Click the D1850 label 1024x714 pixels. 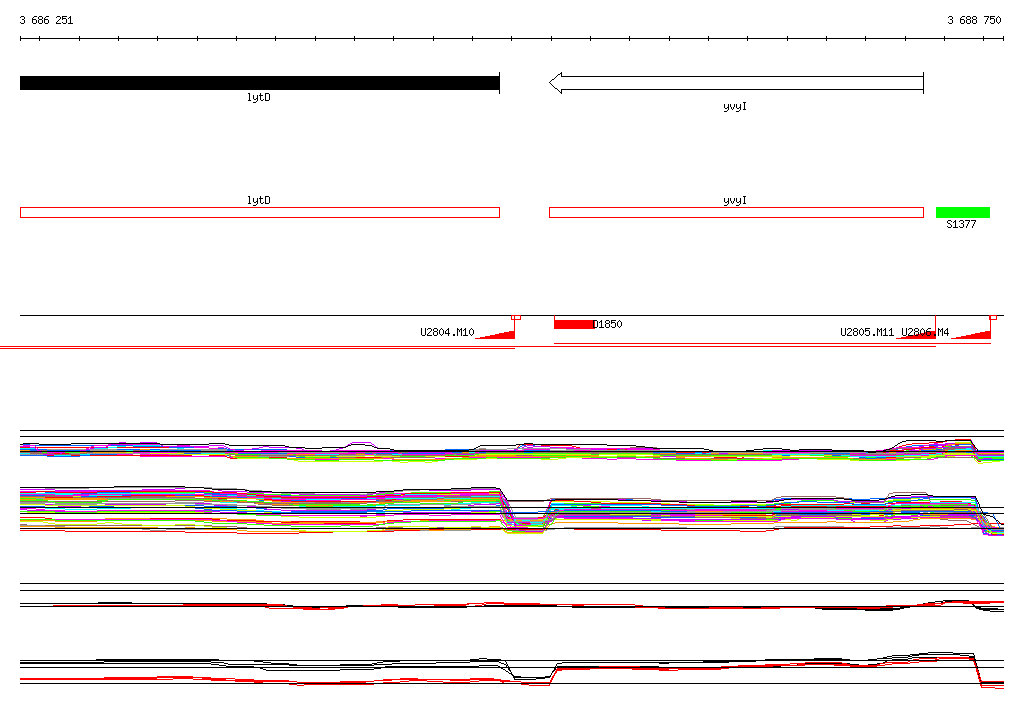coord(608,324)
